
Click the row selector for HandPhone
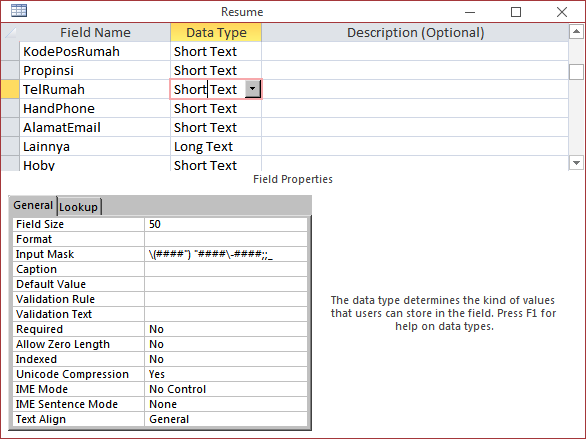tap(10, 108)
